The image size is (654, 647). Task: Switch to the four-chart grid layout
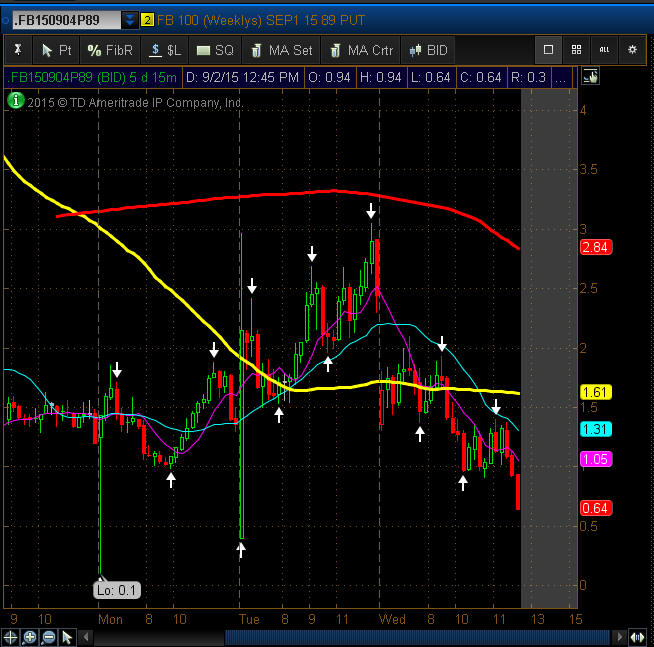click(x=576, y=49)
